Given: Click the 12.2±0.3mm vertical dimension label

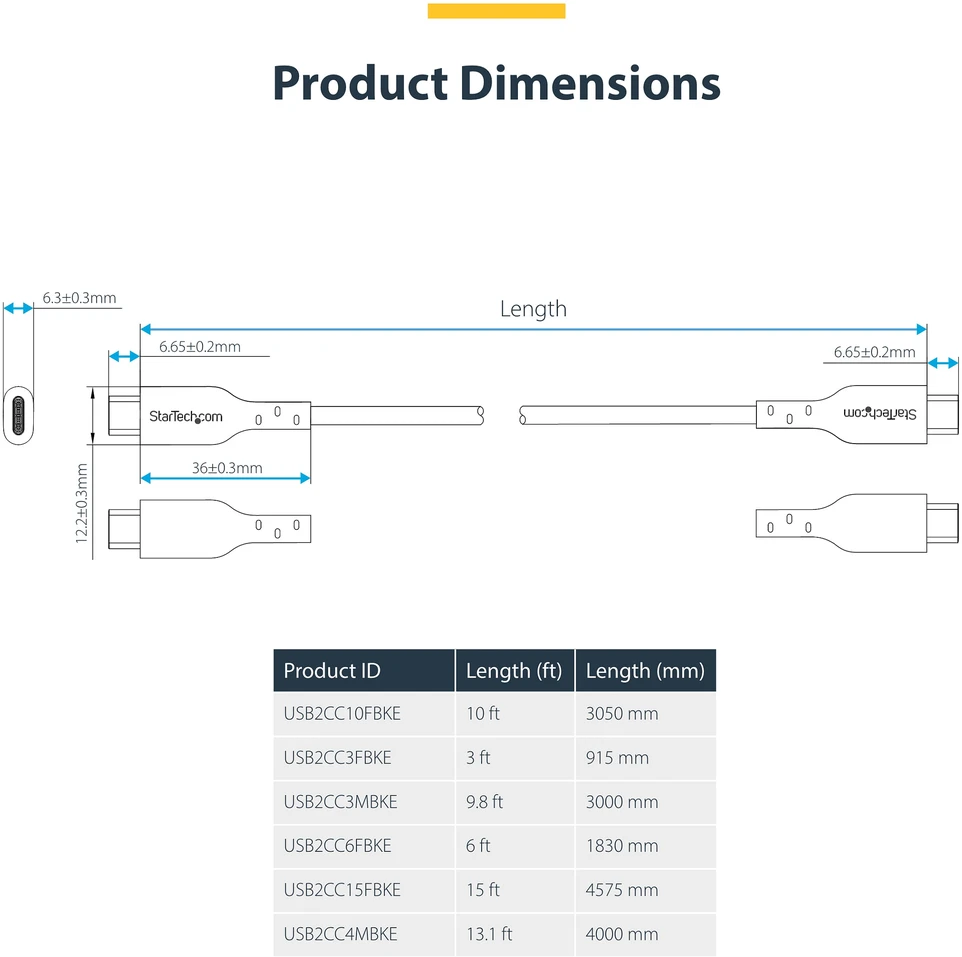Looking at the screenshot, I should 82,503.
